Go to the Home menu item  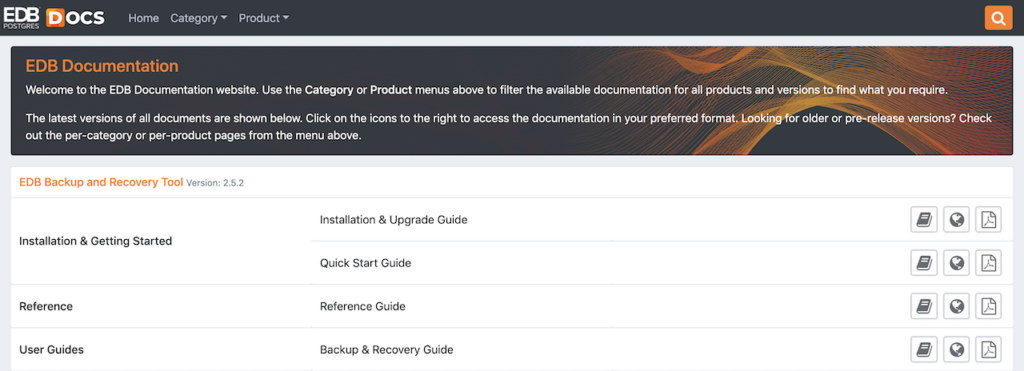pos(144,18)
